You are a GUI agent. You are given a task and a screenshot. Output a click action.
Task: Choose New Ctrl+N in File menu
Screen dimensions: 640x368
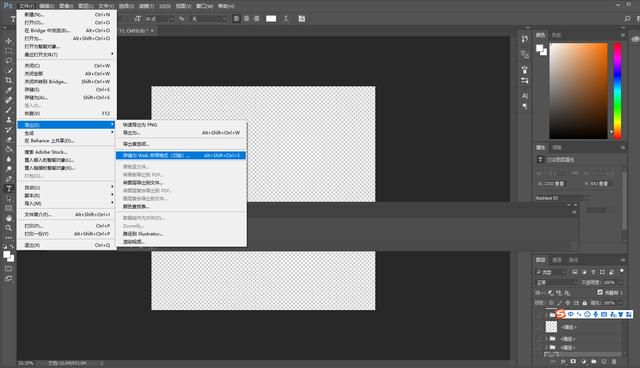(67, 14)
